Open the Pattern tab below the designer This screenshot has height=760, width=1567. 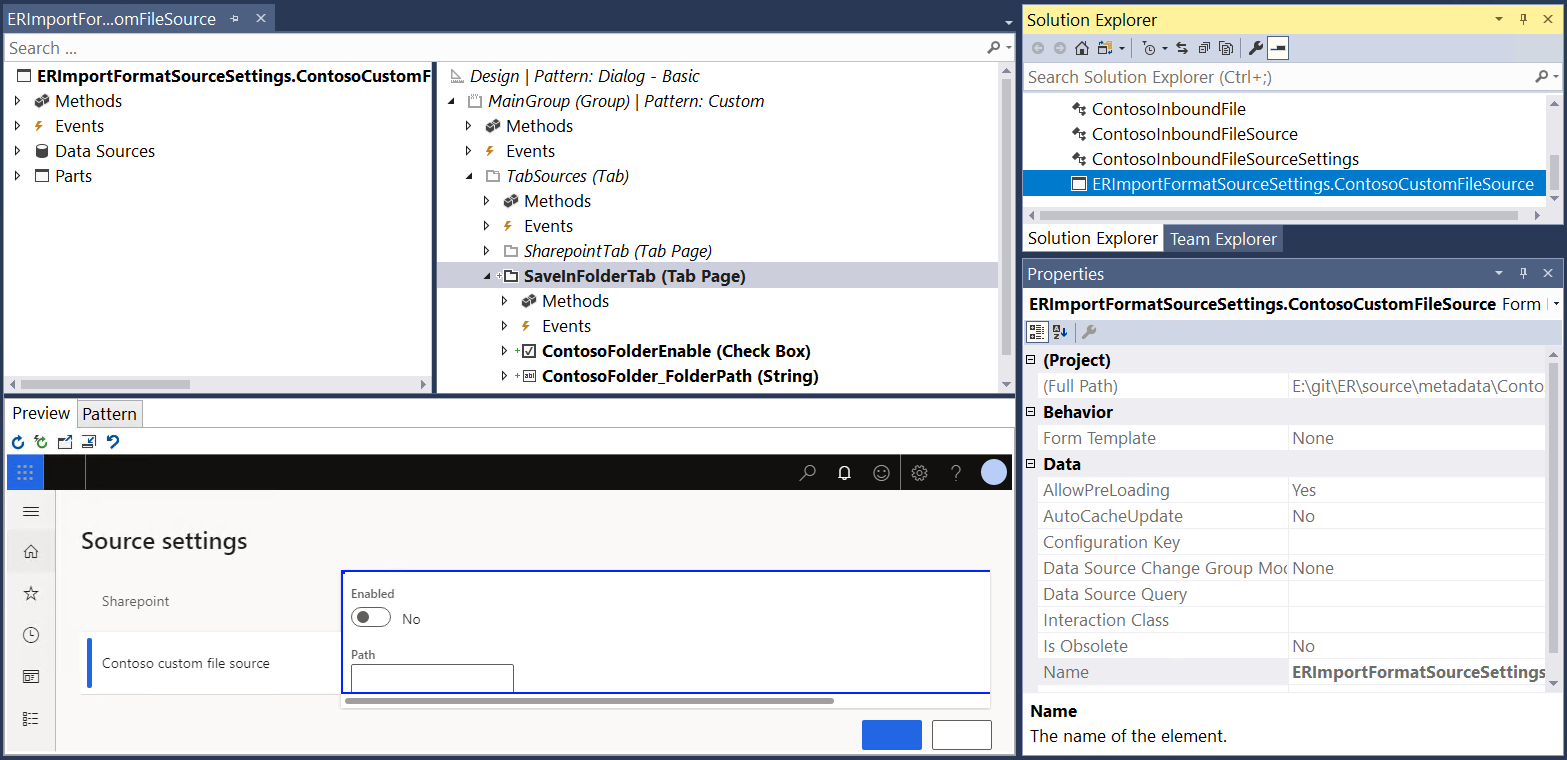109,413
